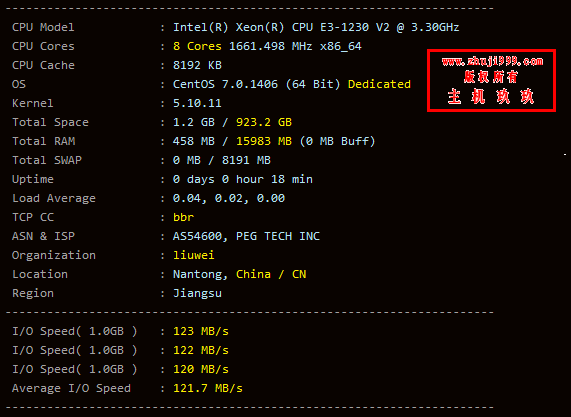
Task: Select '0 days 0 hour 18 min' uptime
Action: (x=243, y=179)
